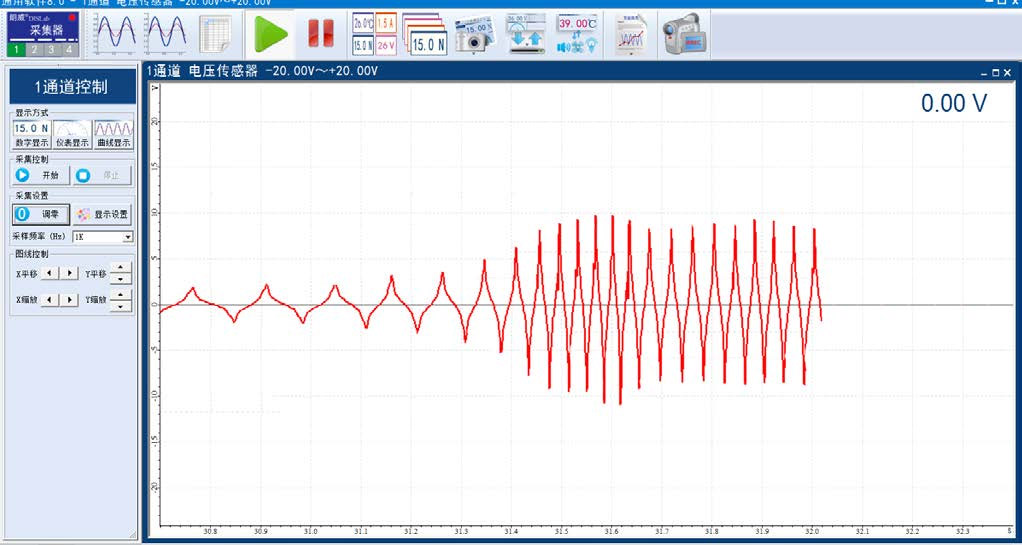Open the data table spreadsheet icon
This screenshot has height=545, width=1022.
[215, 34]
